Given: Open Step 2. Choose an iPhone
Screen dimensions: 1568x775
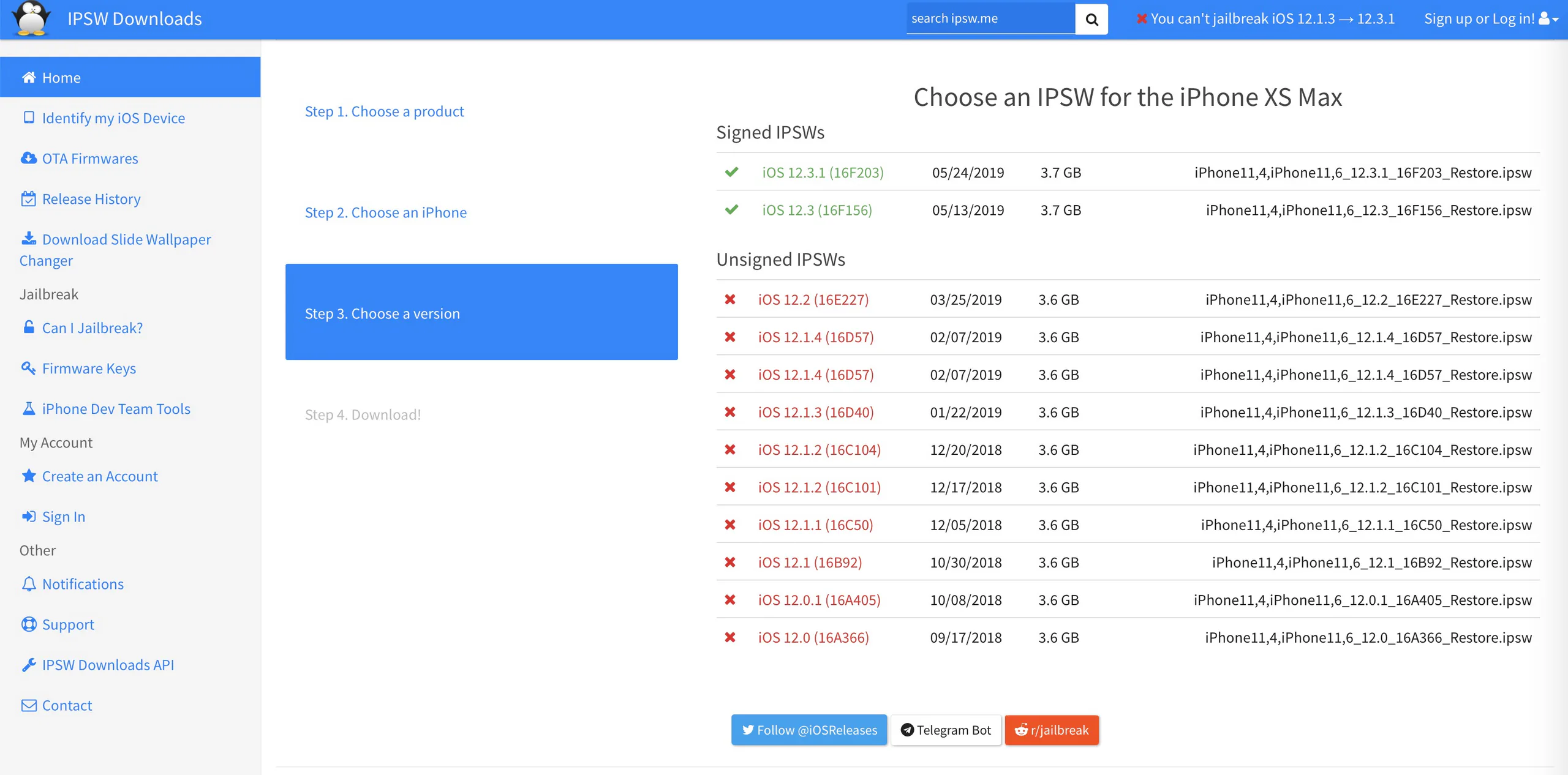Looking at the screenshot, I should (386, 212).
